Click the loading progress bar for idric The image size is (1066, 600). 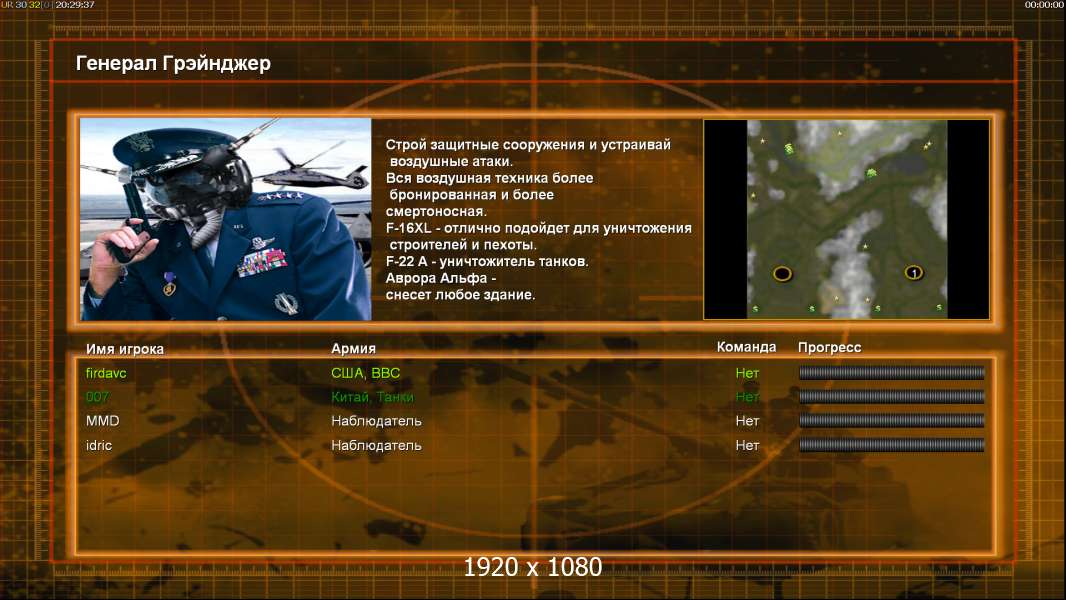click(x=891, y=445)
